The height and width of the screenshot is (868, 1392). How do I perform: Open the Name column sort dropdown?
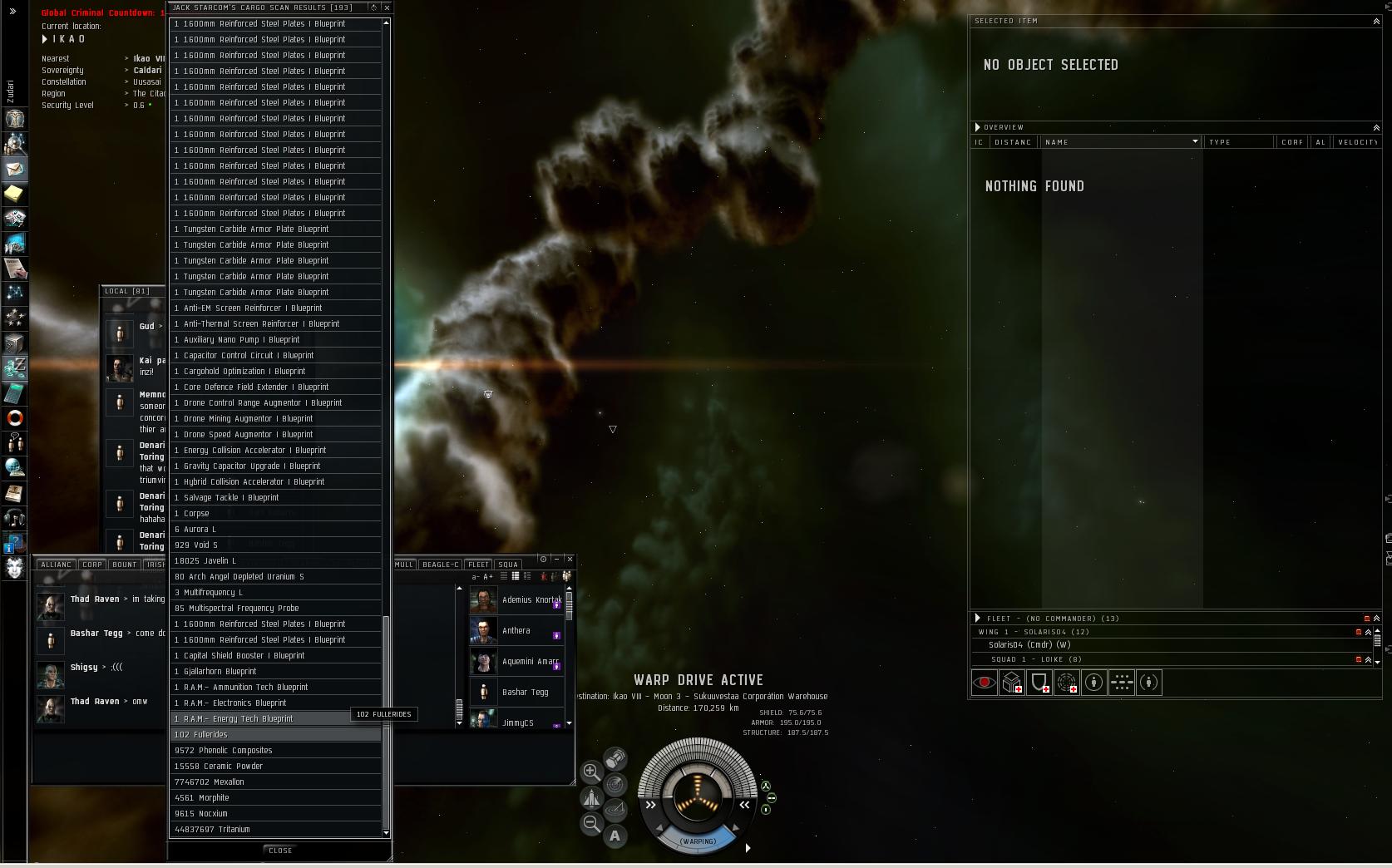point(1195,141)
